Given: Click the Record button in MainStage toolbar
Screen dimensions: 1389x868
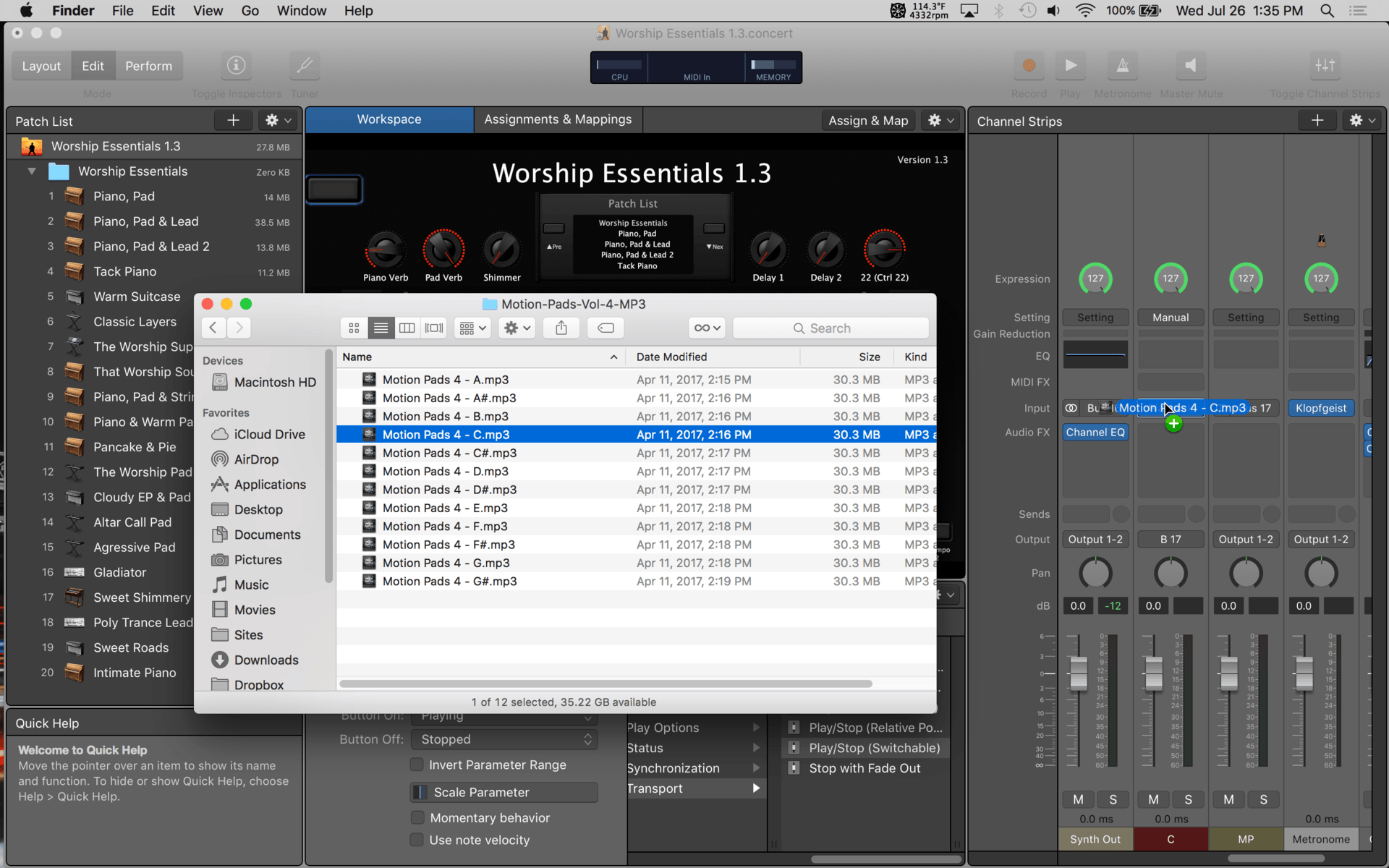Looking at the screenshot, I should click(x=1028, y=66).
